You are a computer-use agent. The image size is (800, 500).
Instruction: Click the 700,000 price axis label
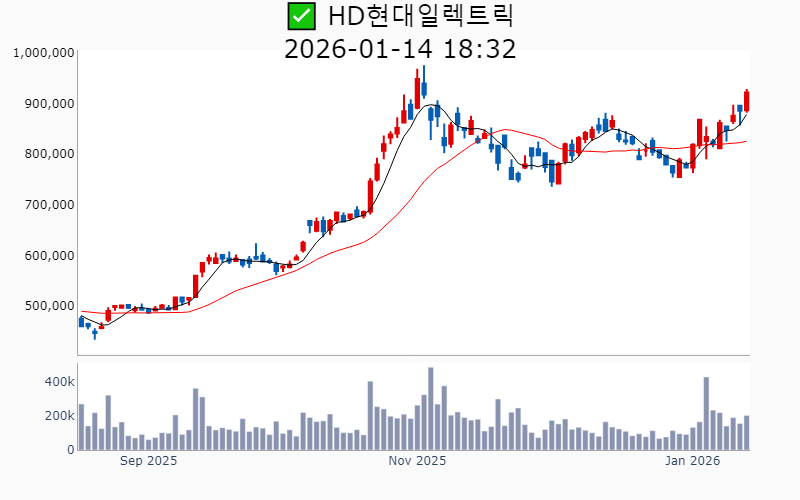click(46, 205)
